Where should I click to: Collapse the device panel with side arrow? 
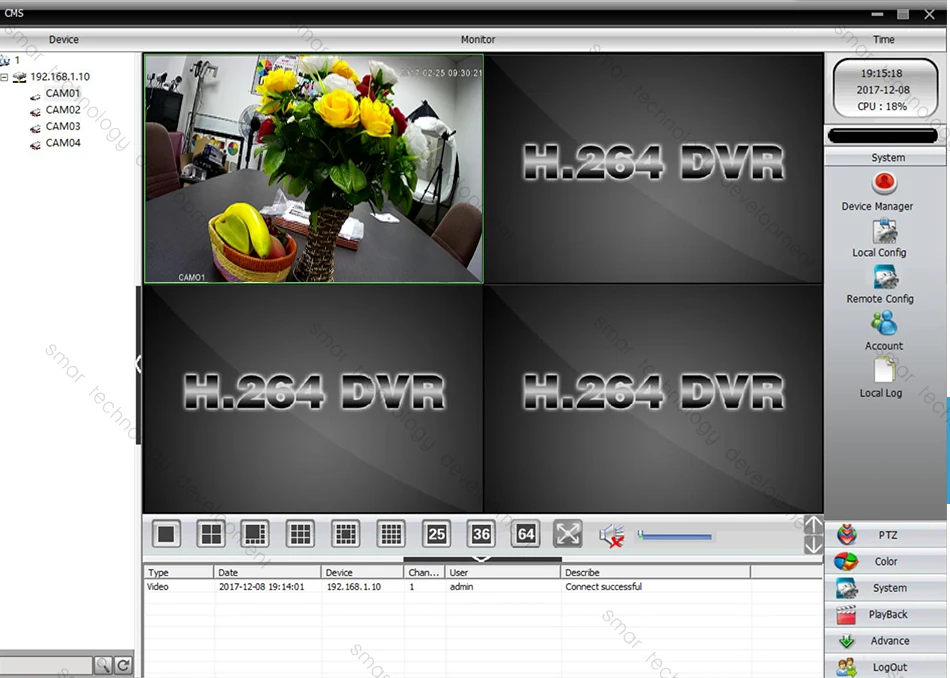(x=138, y=364)
